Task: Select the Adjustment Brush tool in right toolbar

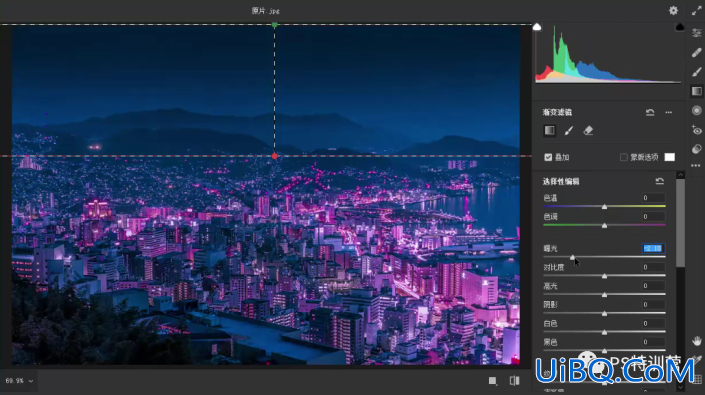Action: tap(696, 72)
